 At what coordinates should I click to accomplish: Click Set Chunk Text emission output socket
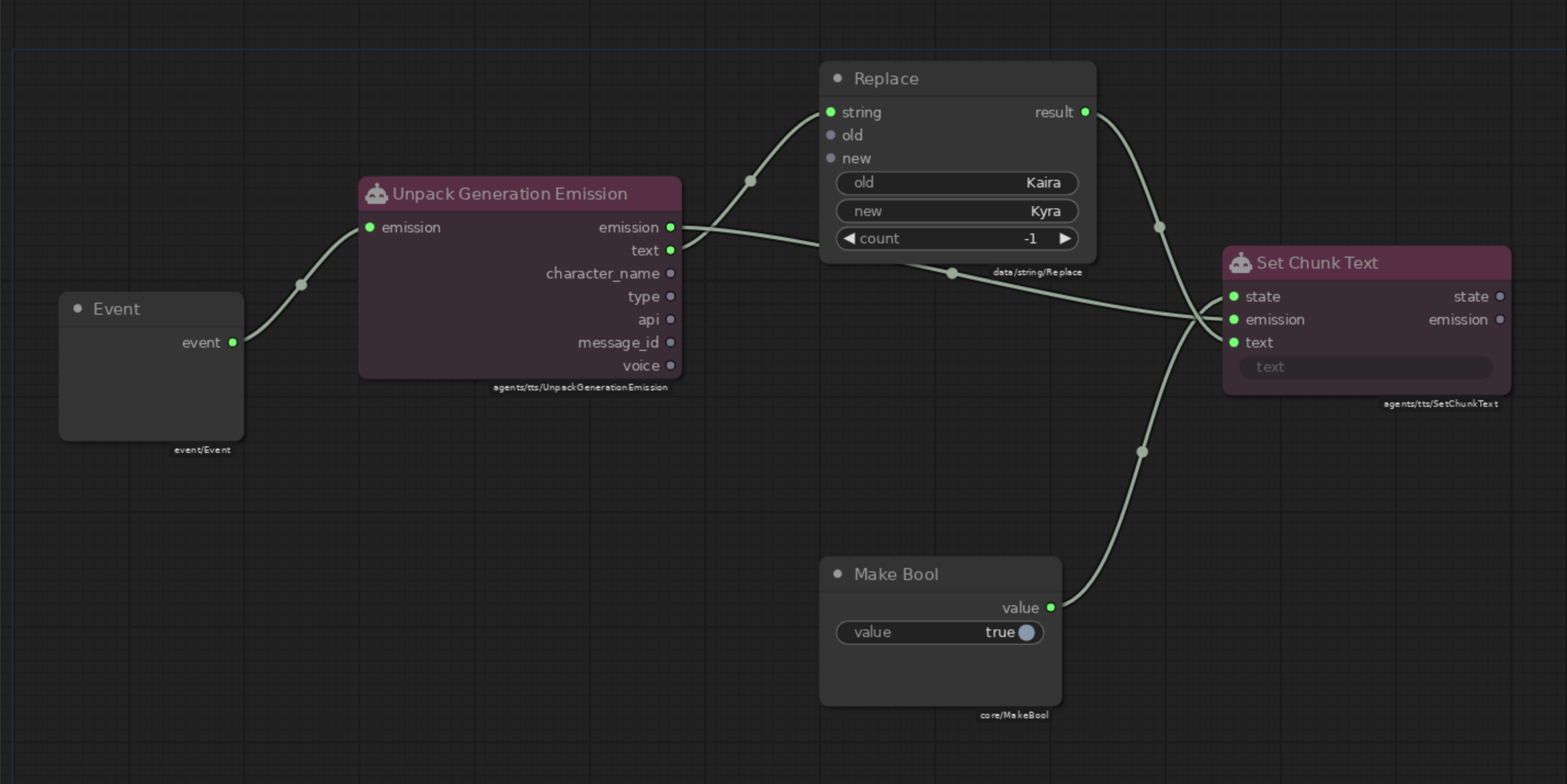[x=1500, y=319]
